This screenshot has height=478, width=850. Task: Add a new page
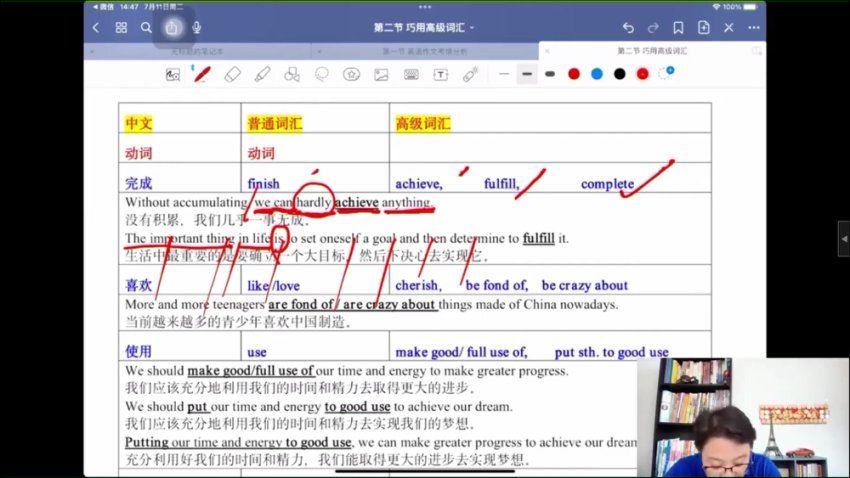click(704, 28)
